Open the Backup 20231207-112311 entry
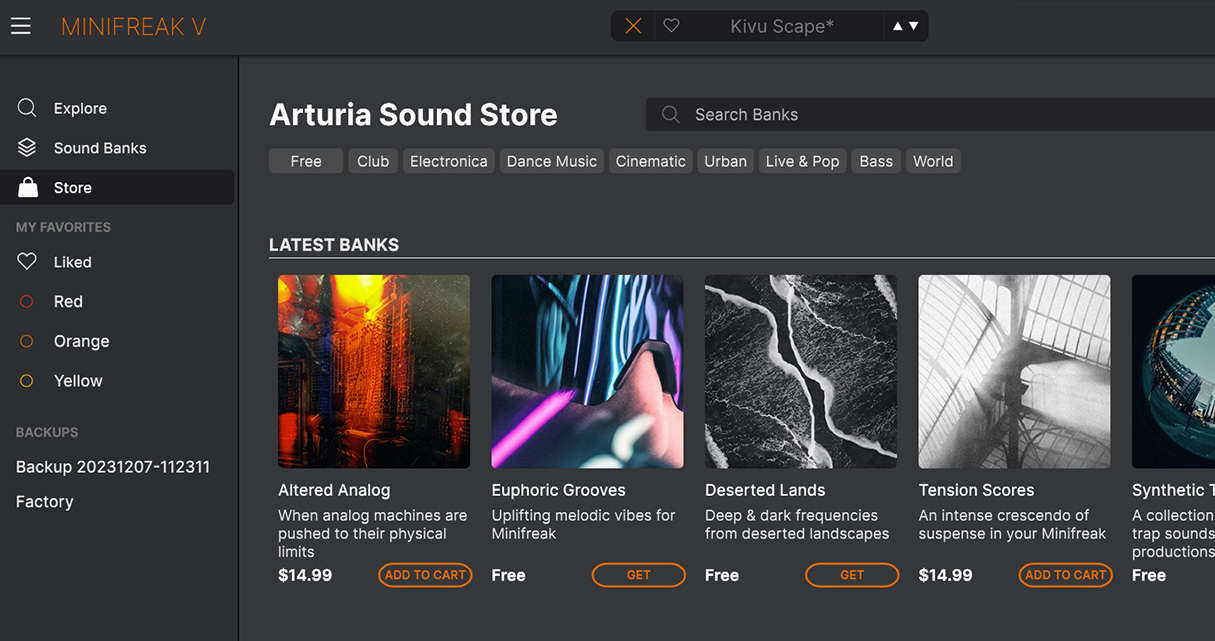The image size is (1215, 641). click(113, 467)
